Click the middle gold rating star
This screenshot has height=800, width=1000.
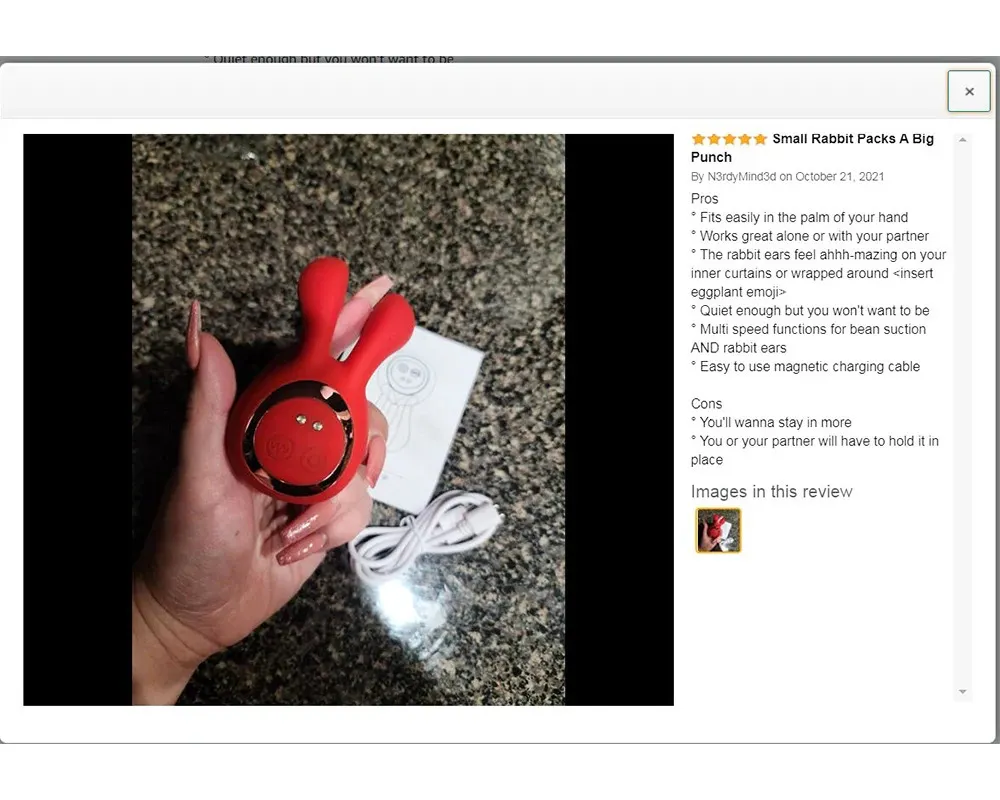pyautogui.click(x=729, y=139)
